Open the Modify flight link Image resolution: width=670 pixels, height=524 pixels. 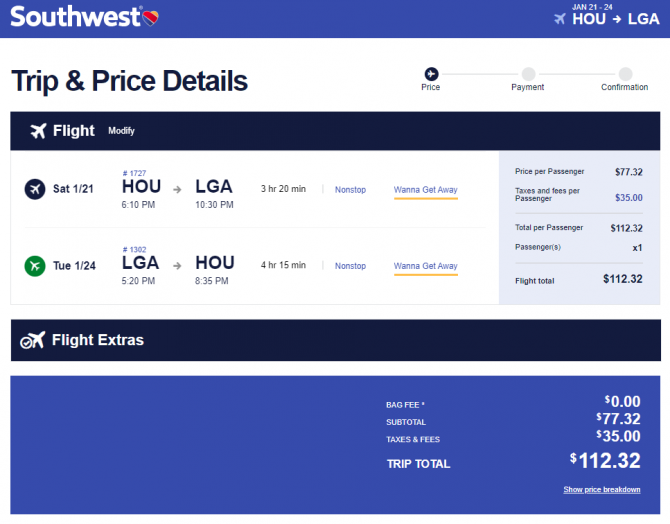tap(121, 131)
